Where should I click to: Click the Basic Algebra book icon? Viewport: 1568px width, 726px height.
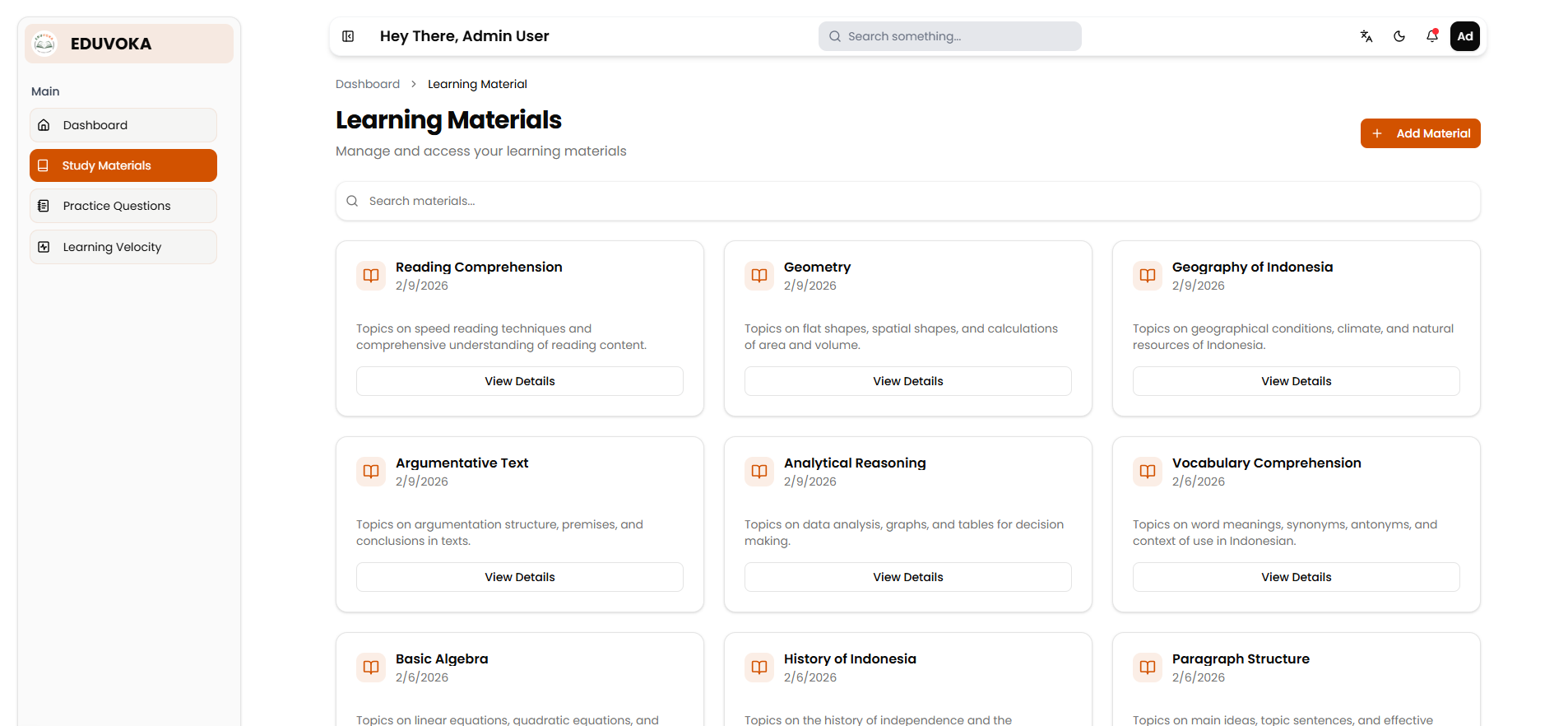(x=371, y=668)
